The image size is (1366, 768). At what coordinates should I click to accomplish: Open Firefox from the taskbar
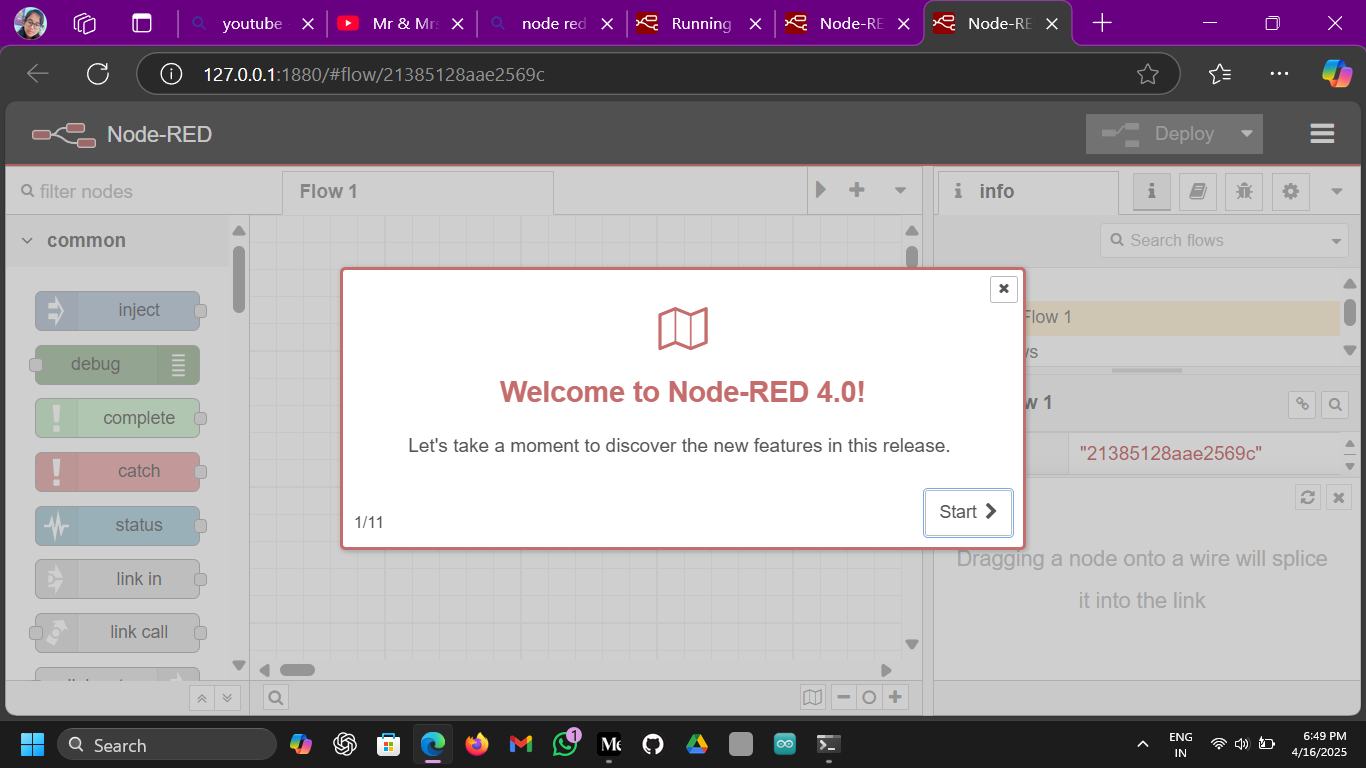pos(477,744)
